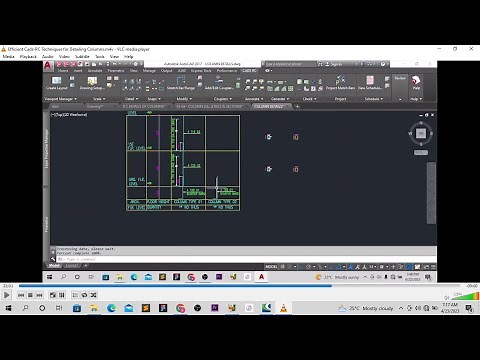480x360 pixels.
Task: Open File Explorer from the Windows taskbar
Action: coord(94,308)
